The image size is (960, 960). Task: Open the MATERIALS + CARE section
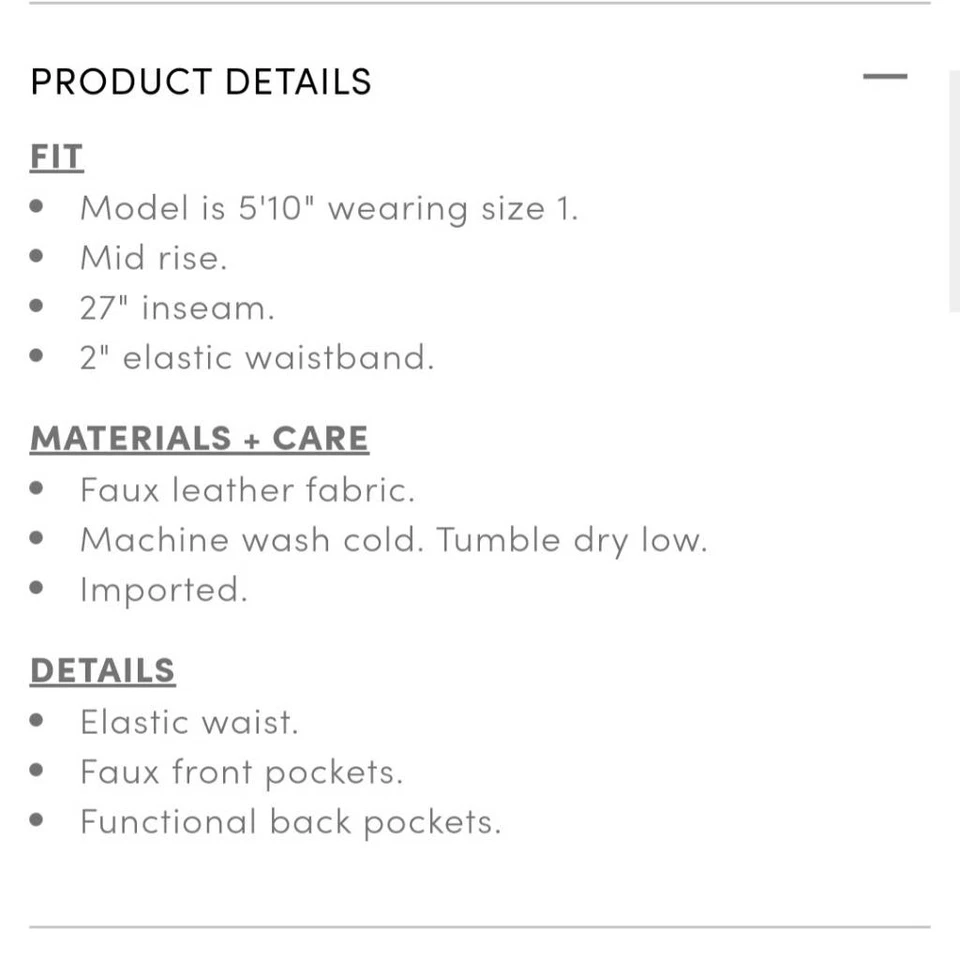[x=198, y=438]
